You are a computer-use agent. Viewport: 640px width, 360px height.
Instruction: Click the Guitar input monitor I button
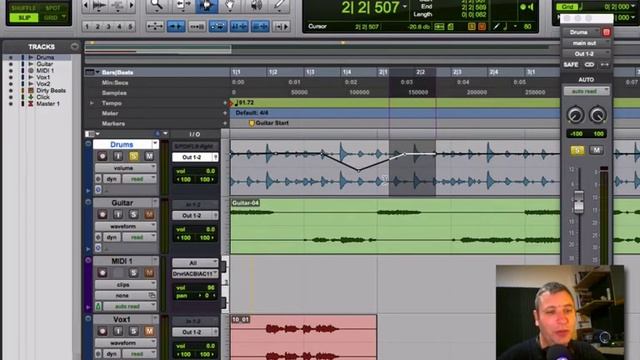point(118,214)
